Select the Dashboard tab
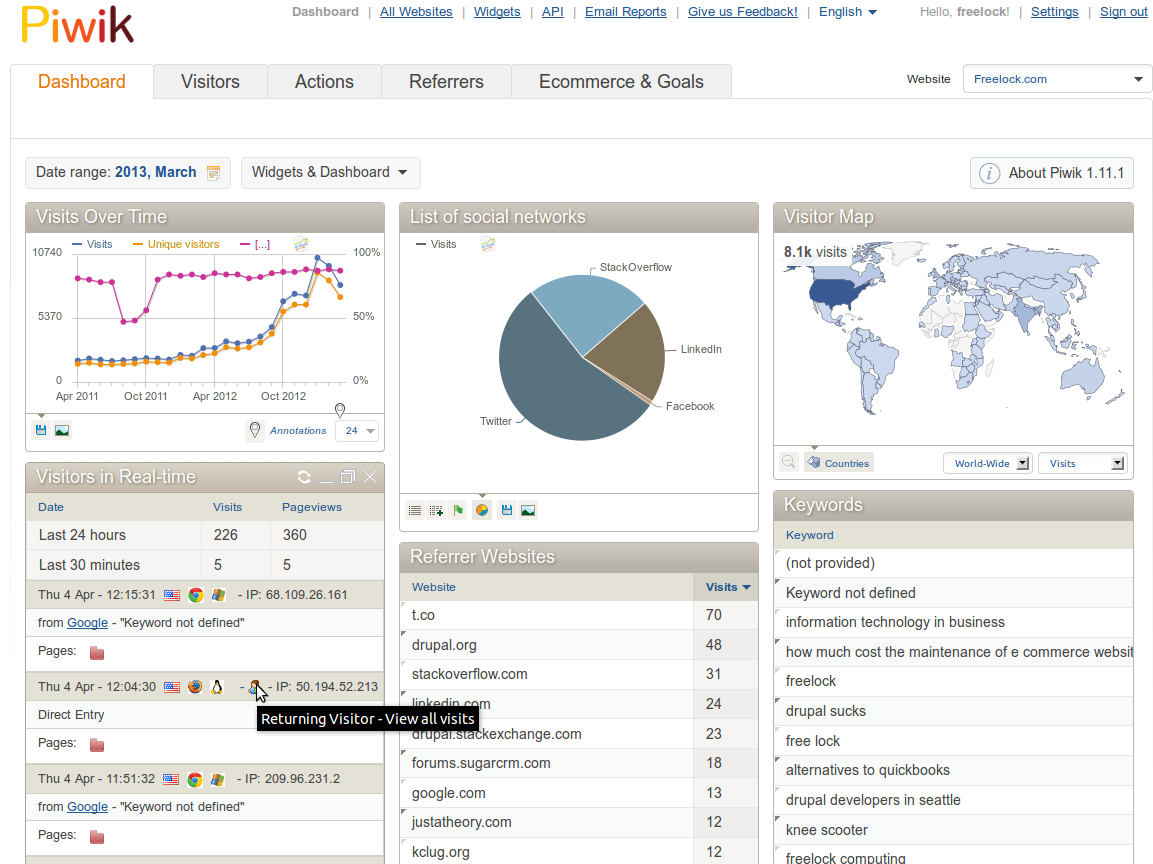 (x=82, y=82)
